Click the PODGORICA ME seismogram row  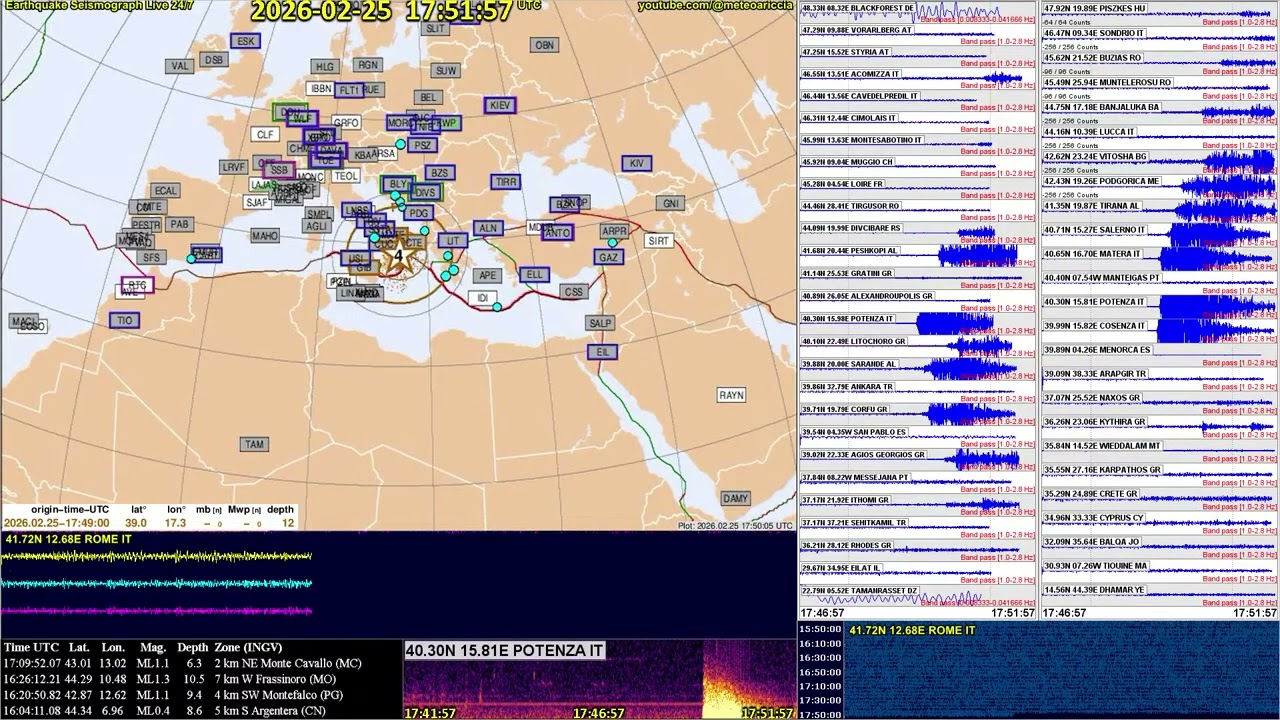point(1160,187)
